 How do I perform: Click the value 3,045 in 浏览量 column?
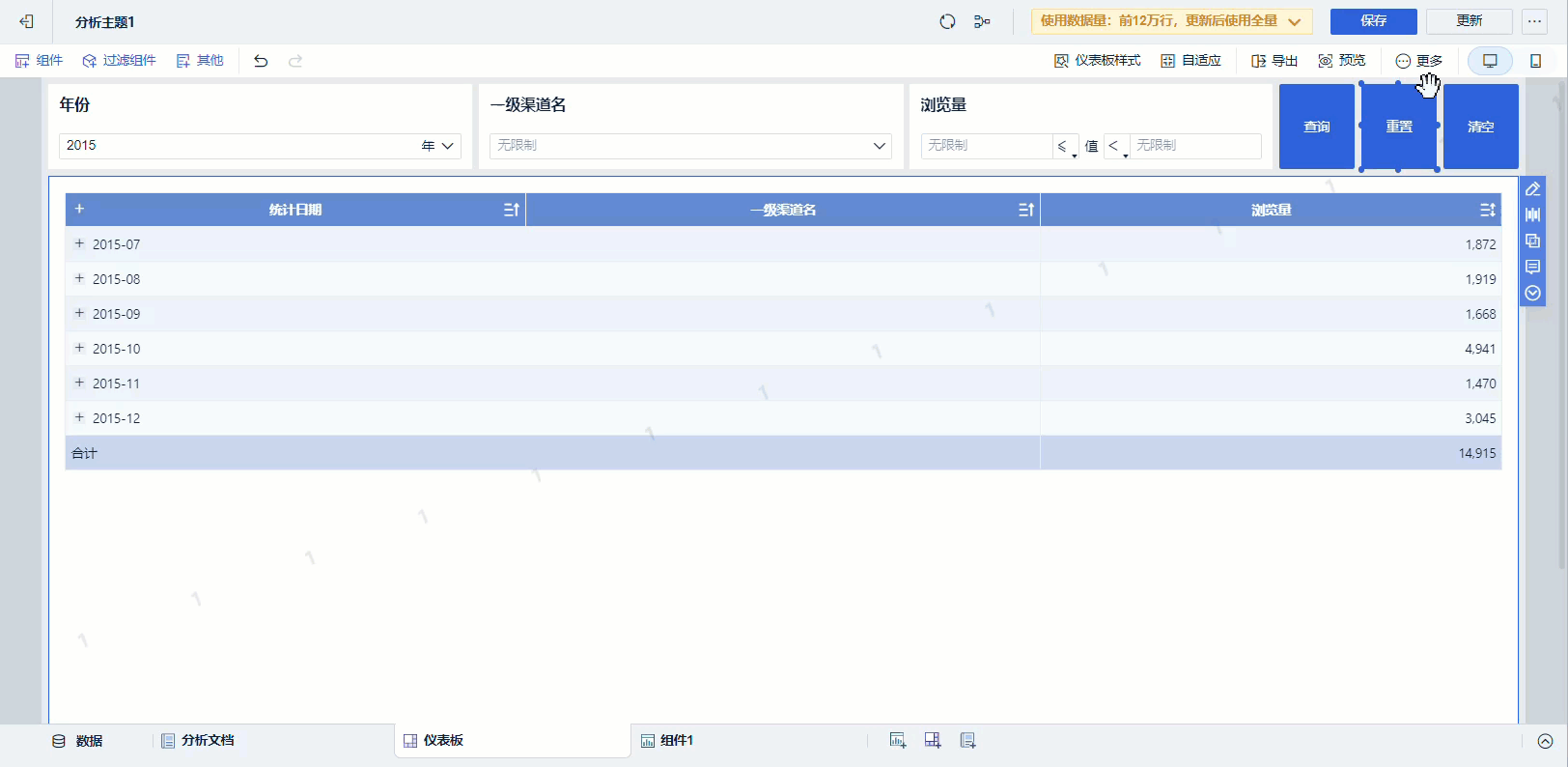click(1480, 418)
